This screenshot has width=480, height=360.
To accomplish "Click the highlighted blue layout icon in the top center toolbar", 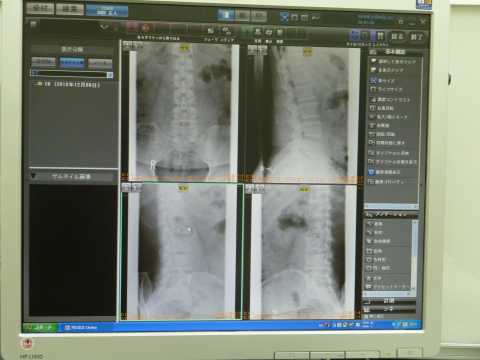I will click(226, 15).
